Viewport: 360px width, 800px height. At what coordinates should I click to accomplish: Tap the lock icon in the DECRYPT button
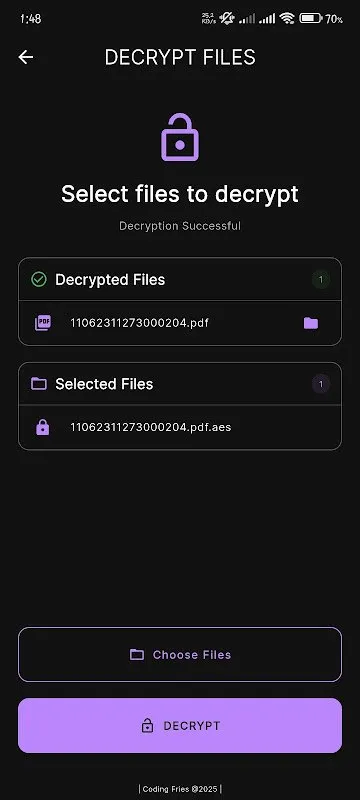pyautogui.click(x=147, y=726)
